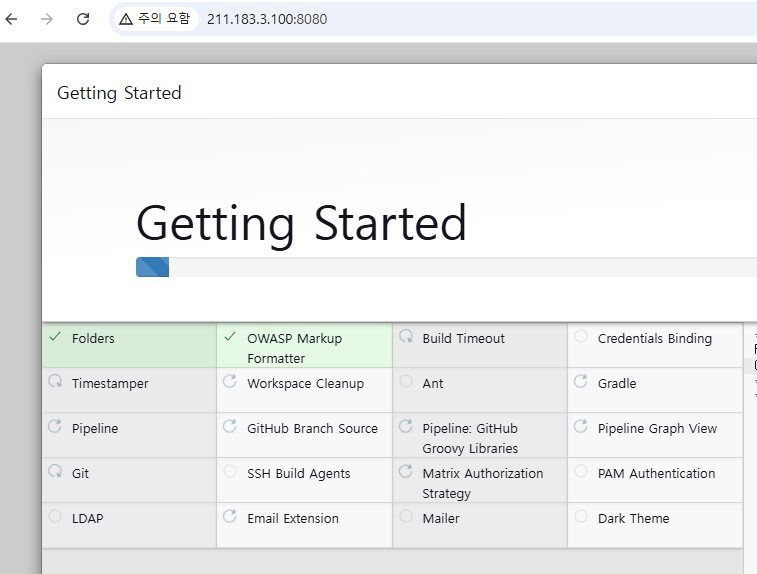
Task: Select the GitHub Branch Source label
Action: (x=312, y=428)
